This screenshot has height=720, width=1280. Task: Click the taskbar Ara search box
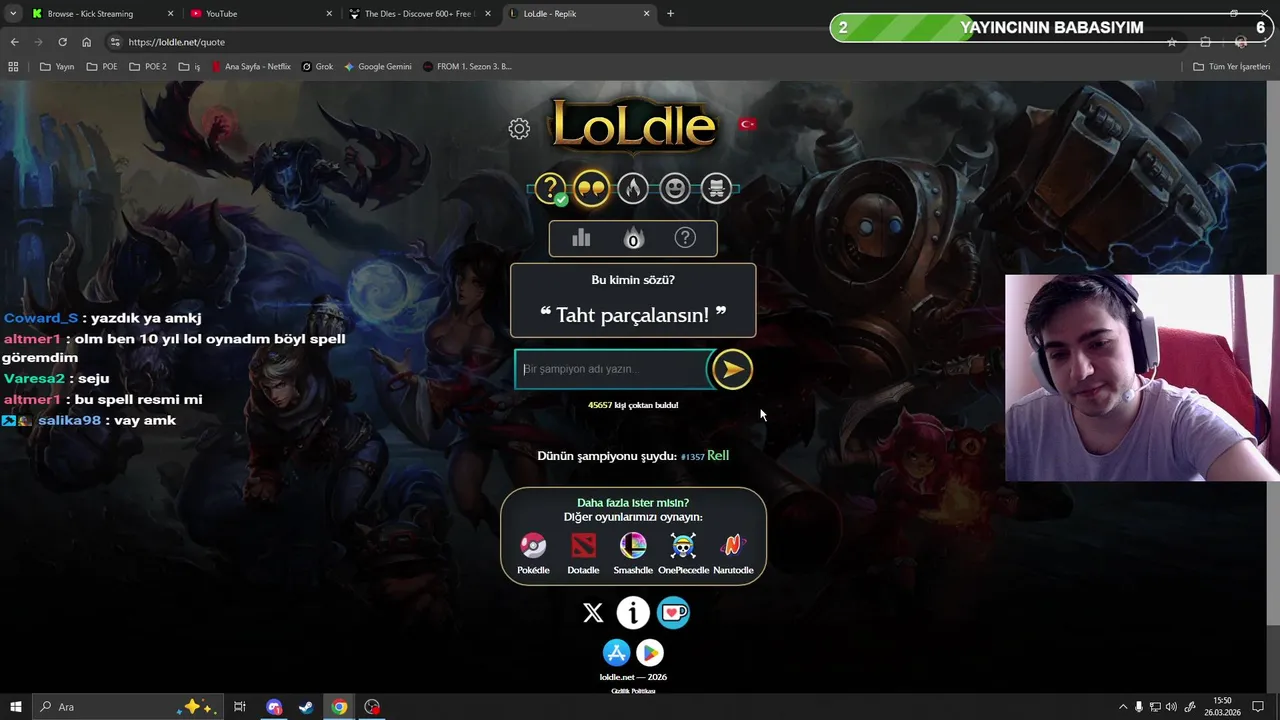127,707
